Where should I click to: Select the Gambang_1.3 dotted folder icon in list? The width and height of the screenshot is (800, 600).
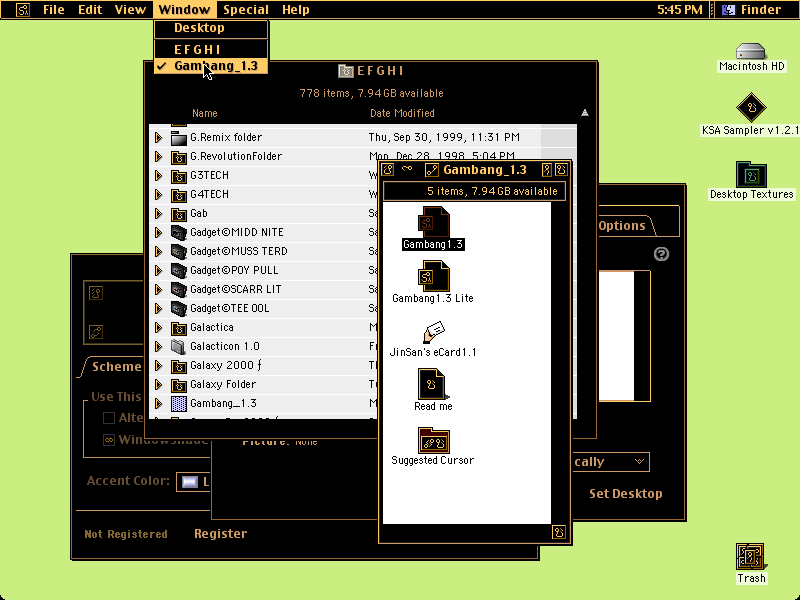[179, 404]
